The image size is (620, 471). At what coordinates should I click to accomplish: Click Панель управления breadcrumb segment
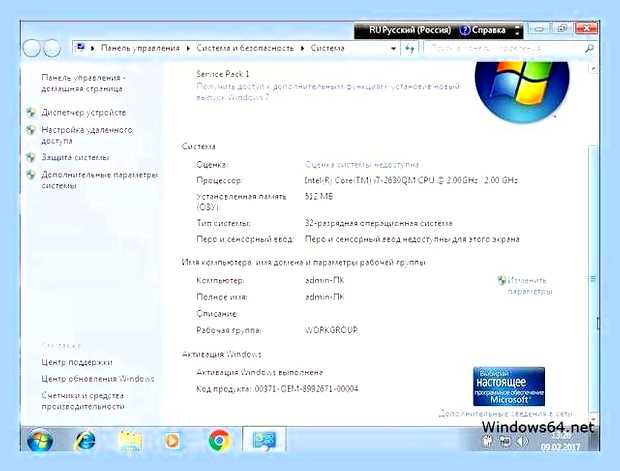pyautogui.click(x=140, y=48)
